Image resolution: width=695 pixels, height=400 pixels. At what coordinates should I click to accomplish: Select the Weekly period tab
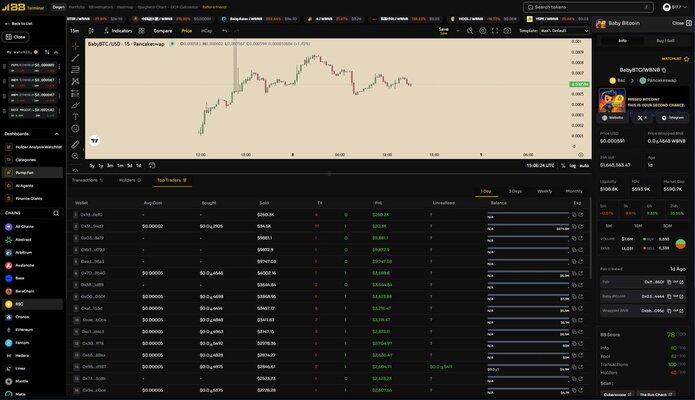click(544, 191)
